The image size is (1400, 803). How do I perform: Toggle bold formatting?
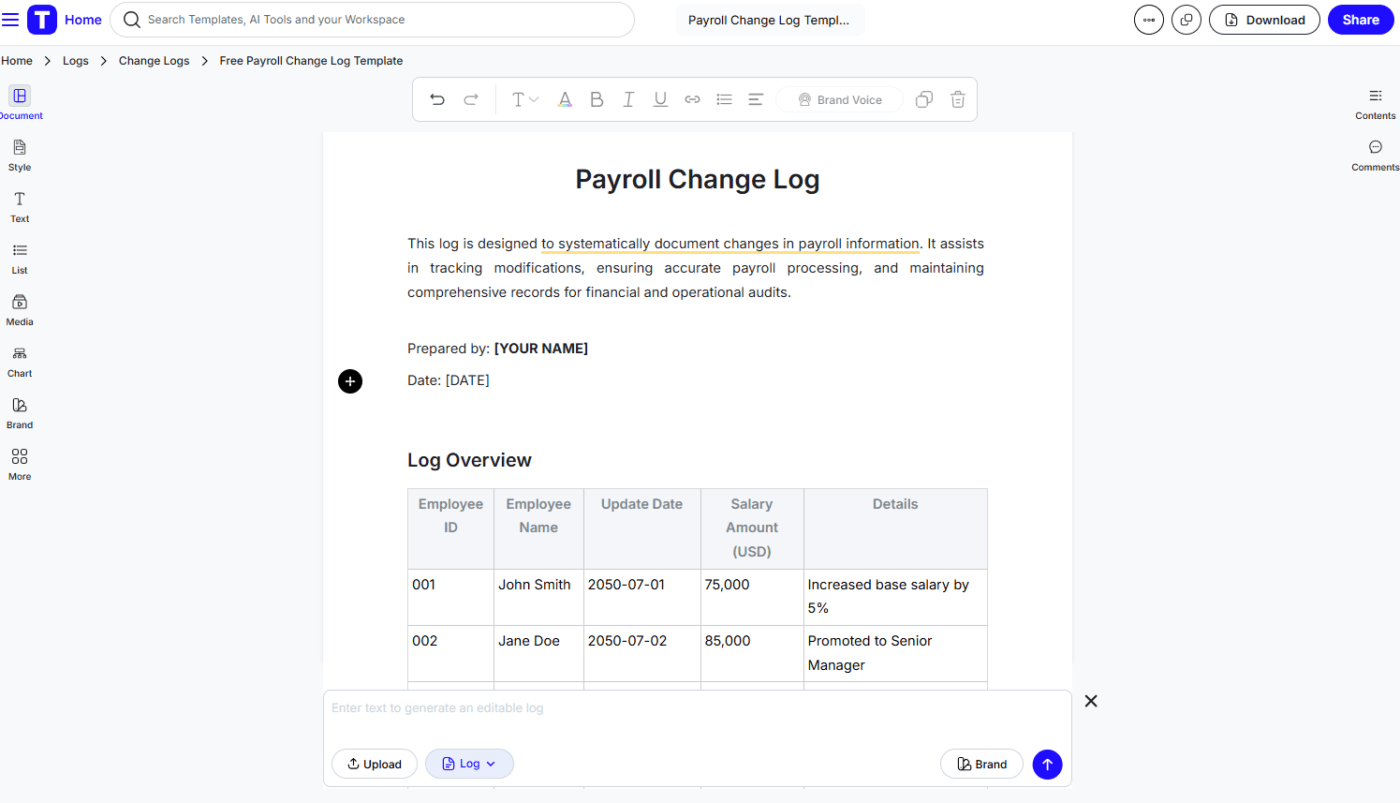click(597, 99)
